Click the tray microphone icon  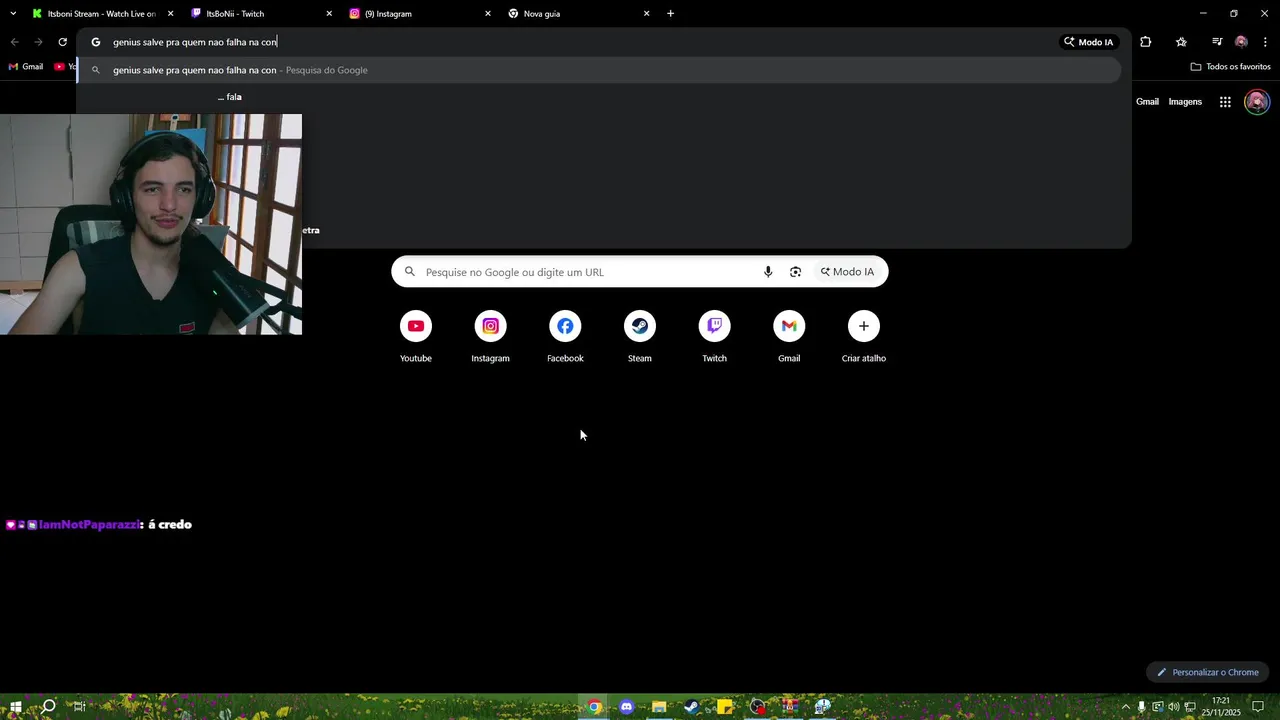pos(1141,707)
